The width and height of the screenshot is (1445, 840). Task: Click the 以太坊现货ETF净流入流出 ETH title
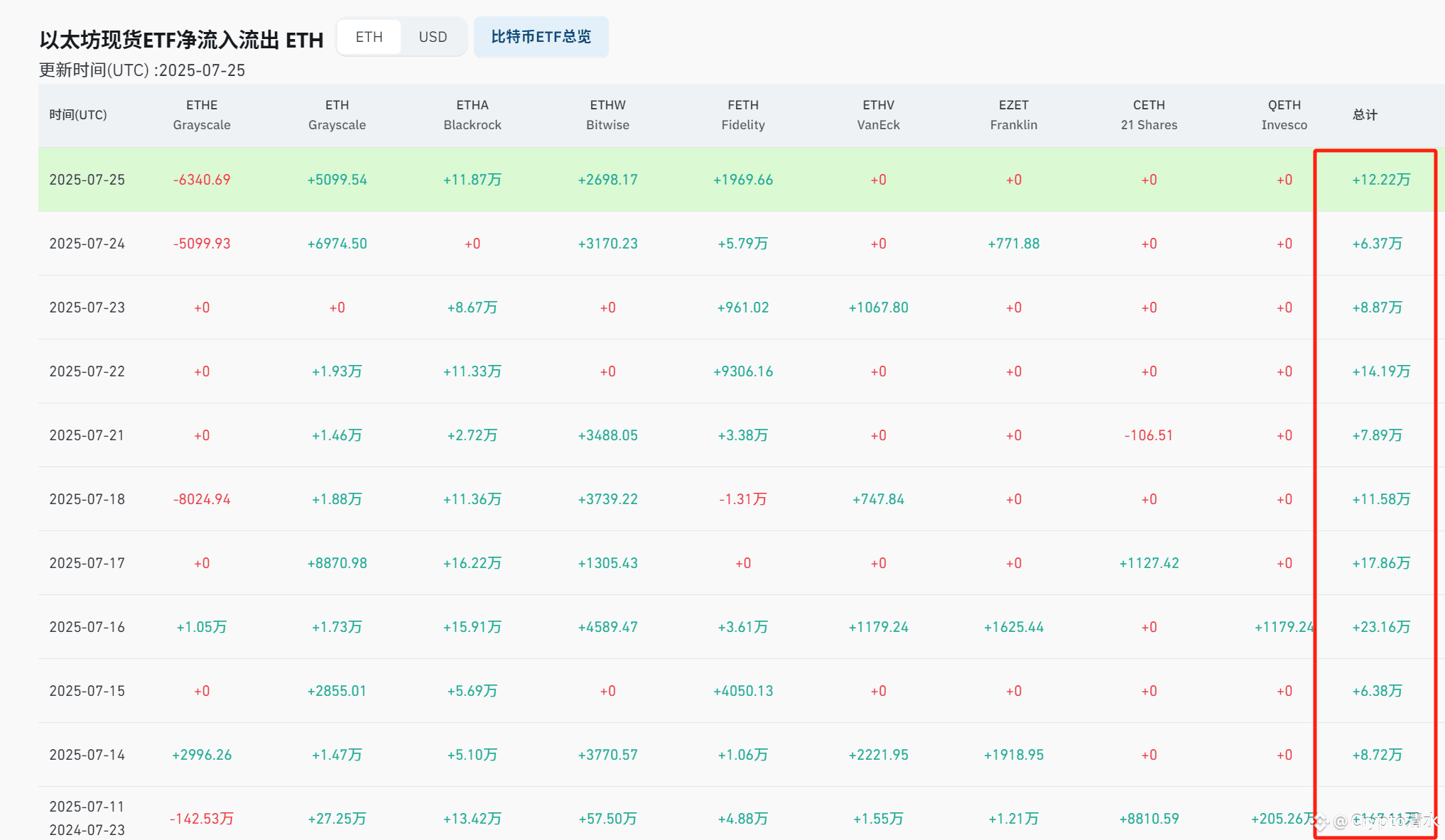pyautogui.click(x=181, y=40)
